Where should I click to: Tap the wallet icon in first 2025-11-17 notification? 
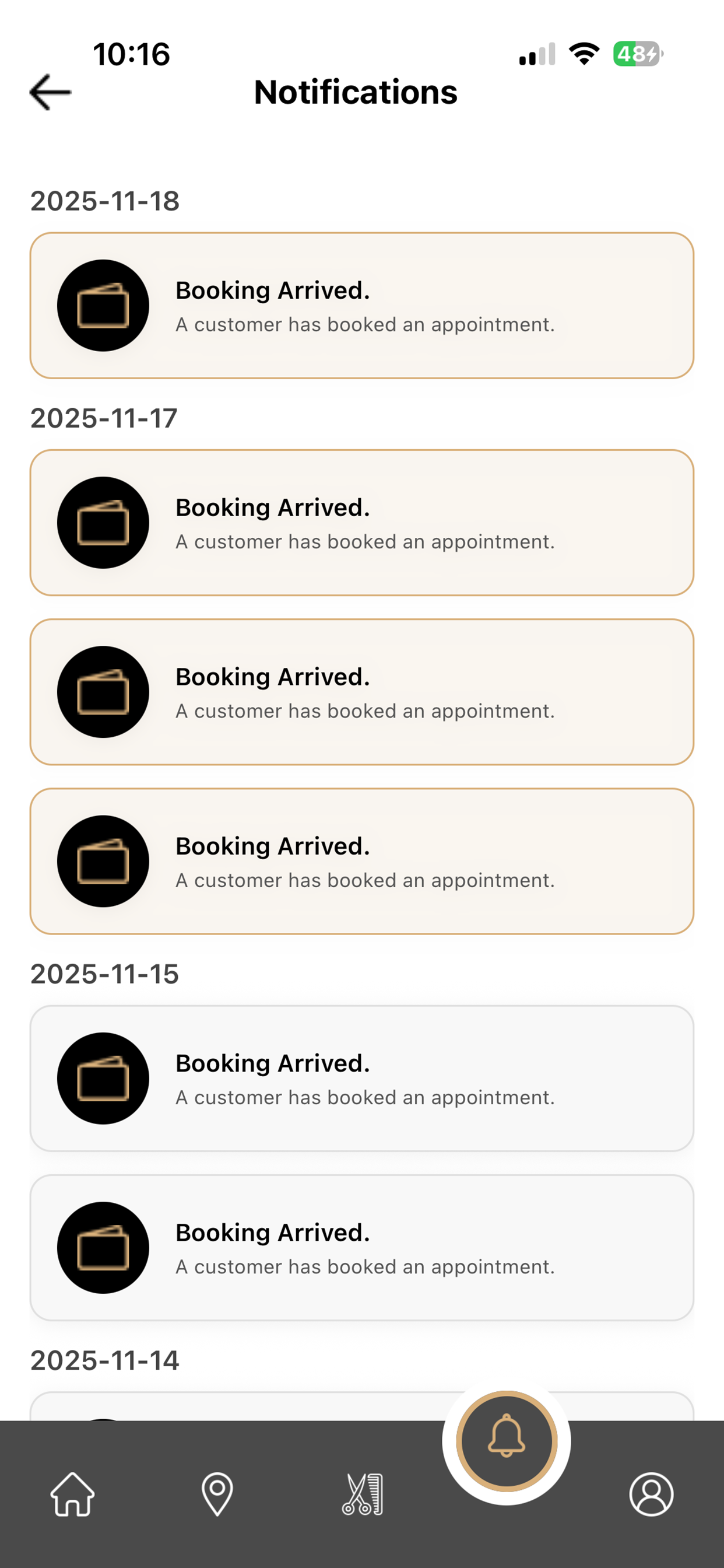103,523
